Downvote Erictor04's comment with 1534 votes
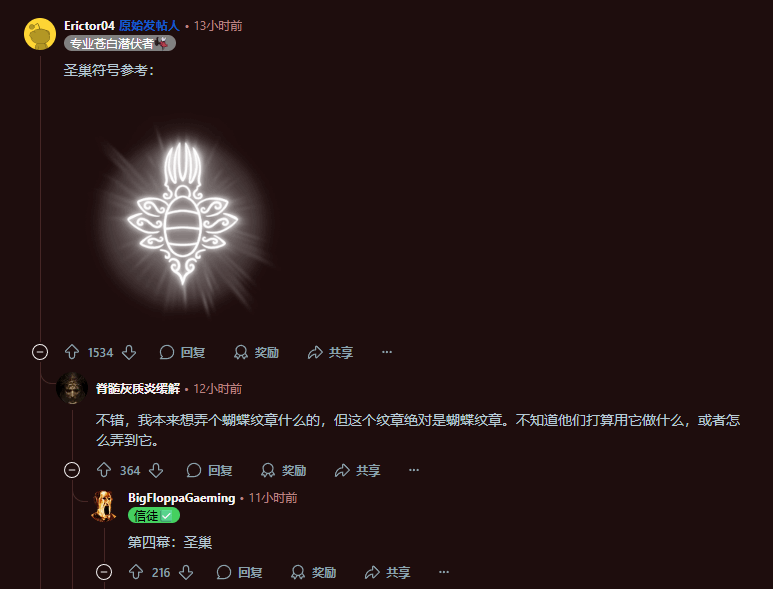The height and width of the screenshot is (589, 773). [129, 352]
